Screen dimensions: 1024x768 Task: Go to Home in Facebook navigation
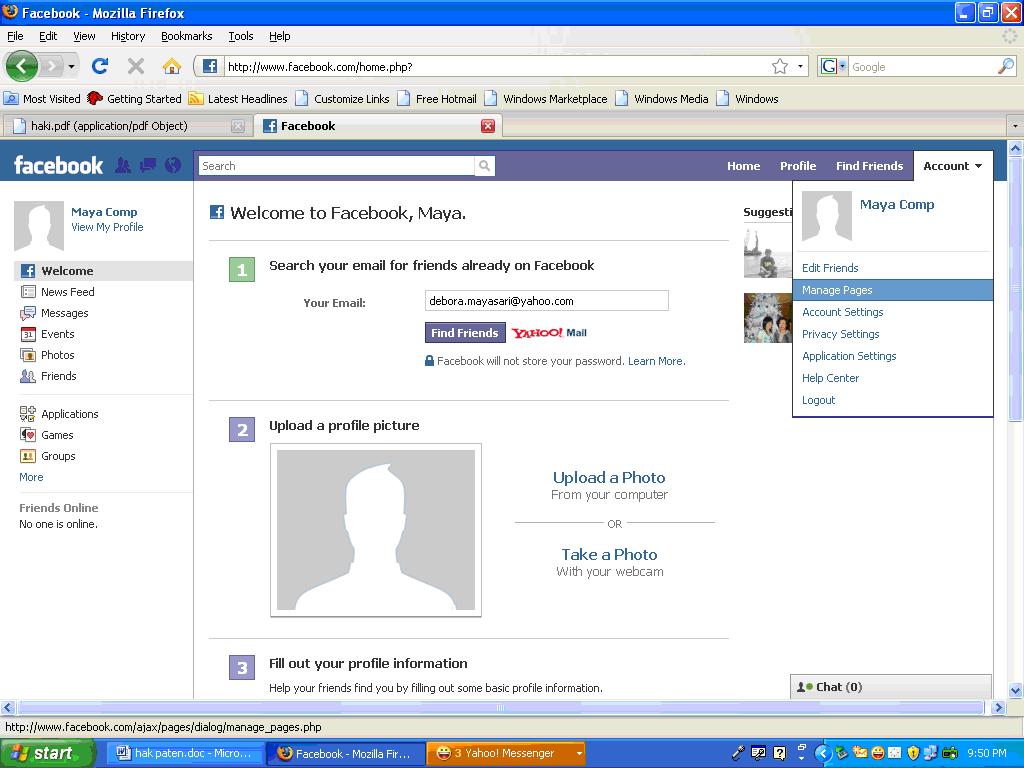tap(743, 166)
